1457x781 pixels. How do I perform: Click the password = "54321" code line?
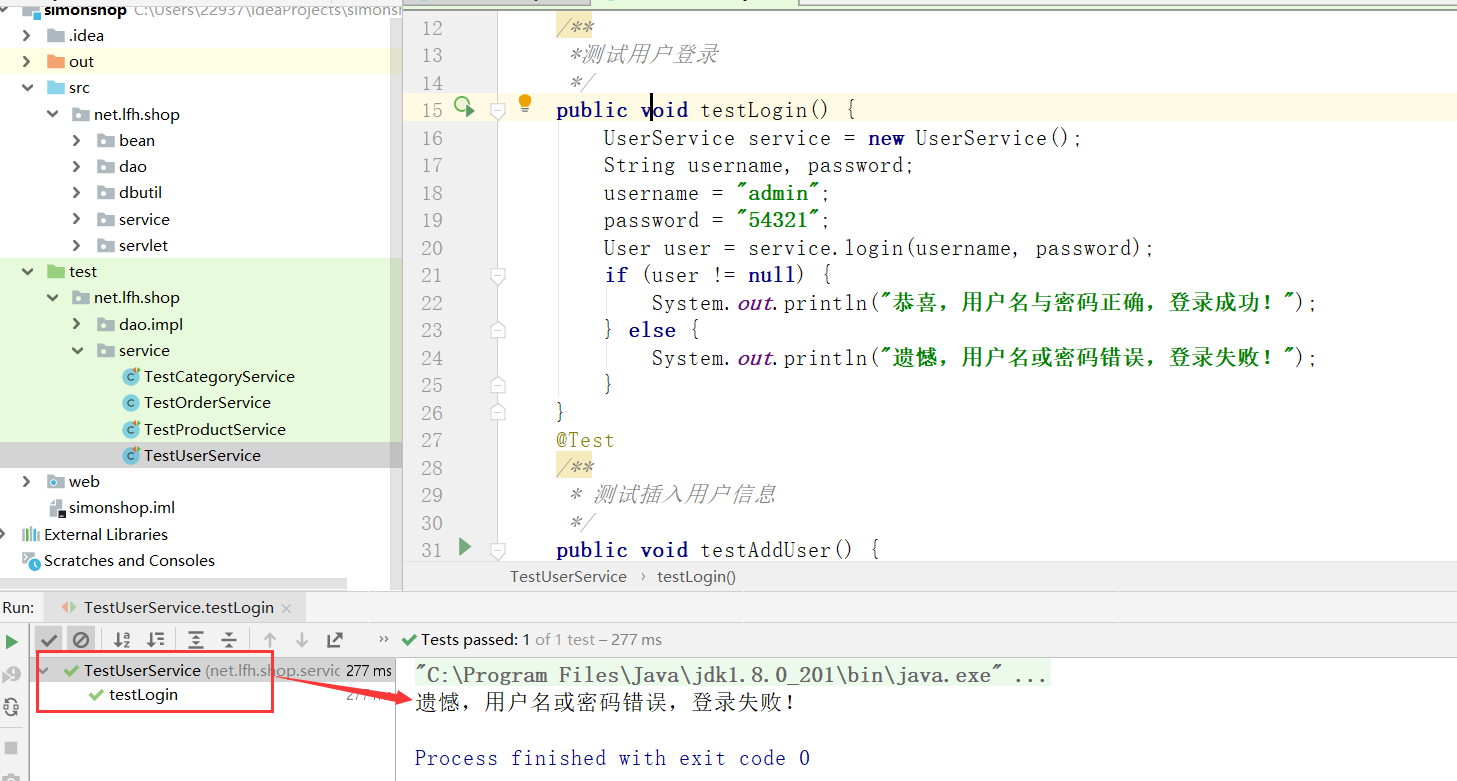click(717, 220)
